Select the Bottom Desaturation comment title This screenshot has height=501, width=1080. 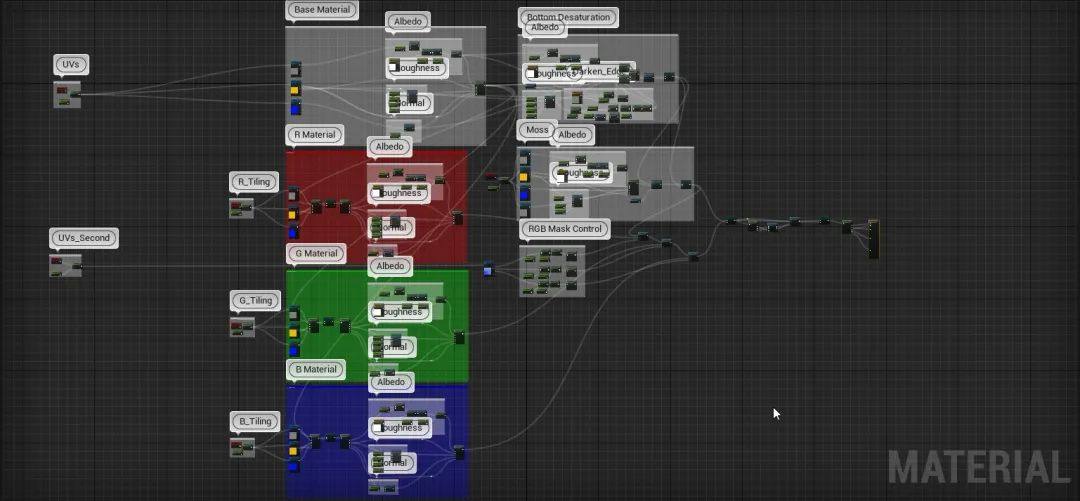point(568,17)
